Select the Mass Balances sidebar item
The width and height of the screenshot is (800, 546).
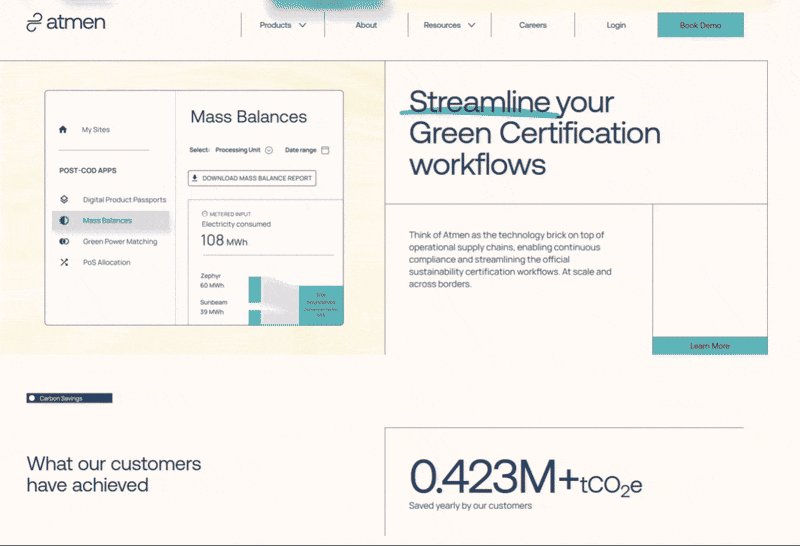[111, 220]
